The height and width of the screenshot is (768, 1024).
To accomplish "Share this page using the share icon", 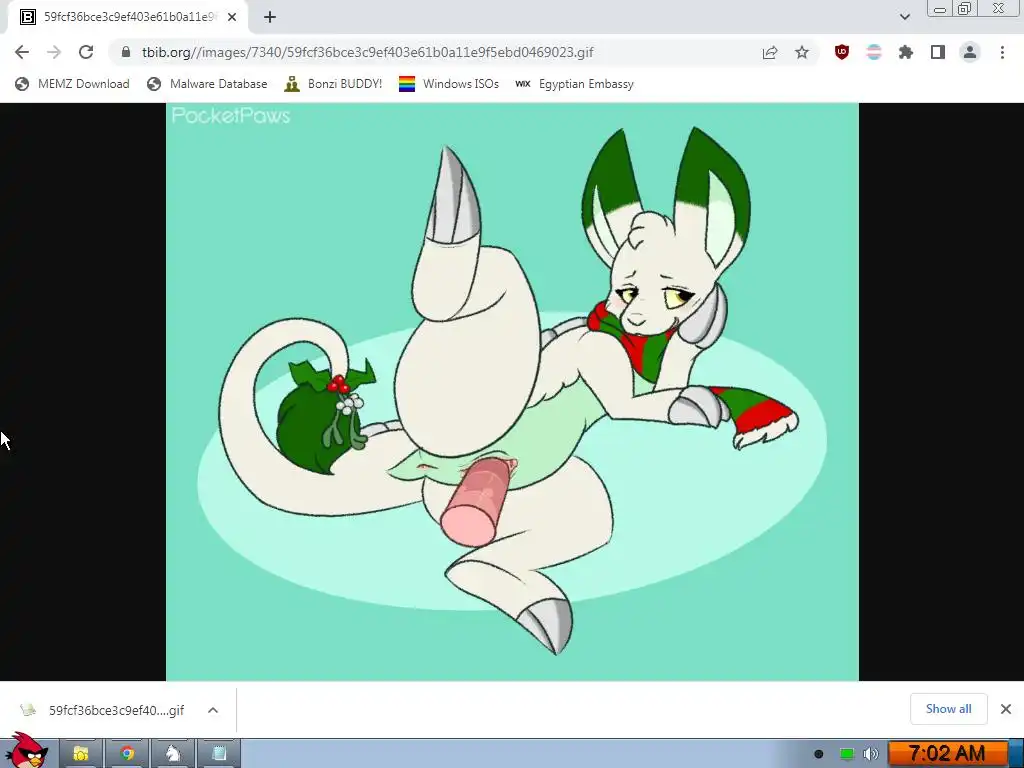I will click(770, 52).
